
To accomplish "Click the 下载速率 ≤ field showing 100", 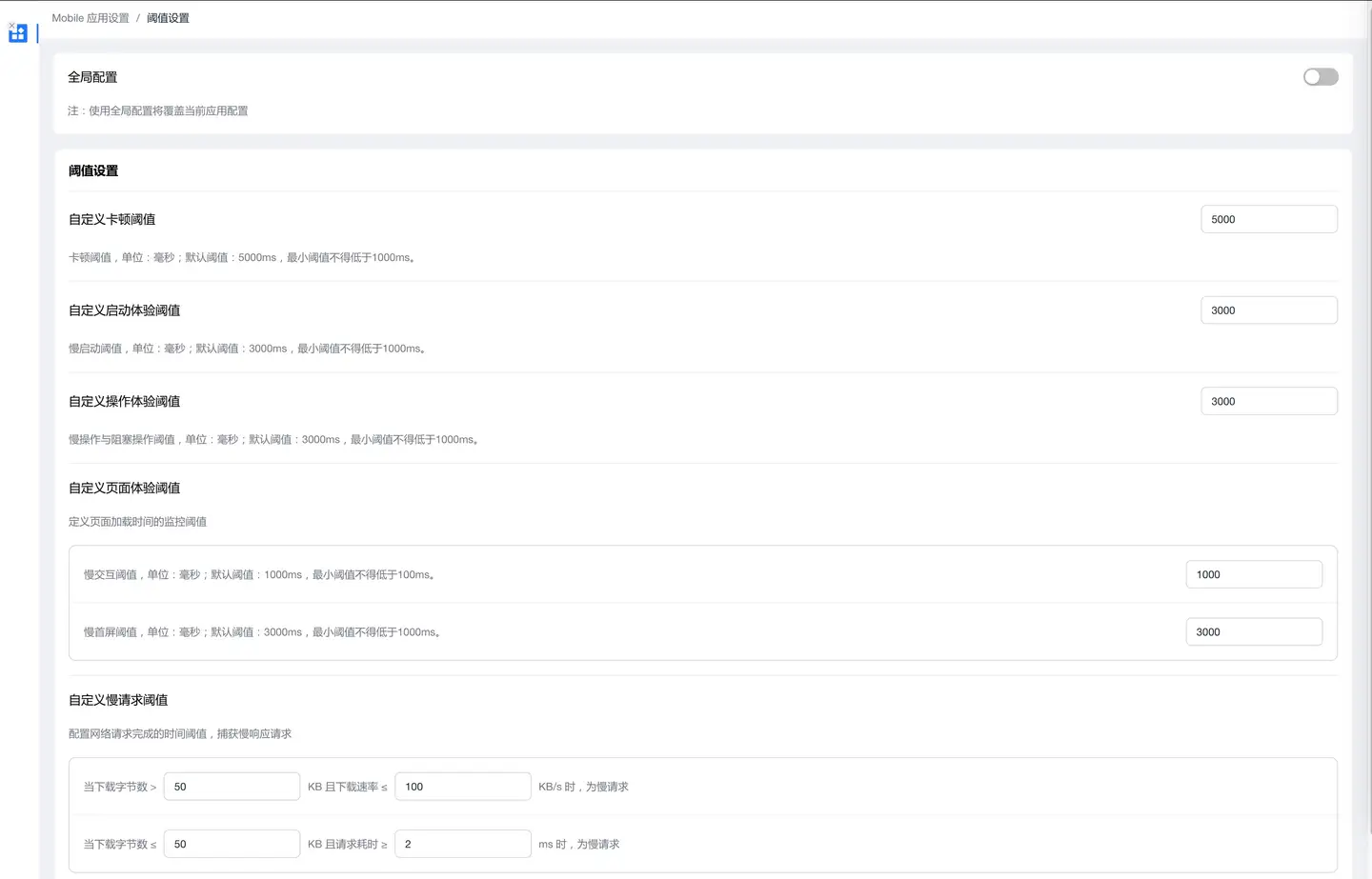I will [462, 787].
